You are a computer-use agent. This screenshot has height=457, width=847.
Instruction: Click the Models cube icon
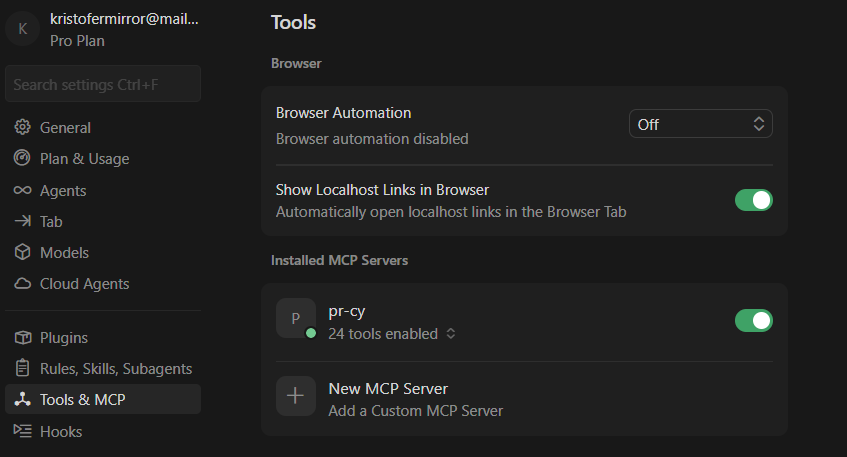22,253
